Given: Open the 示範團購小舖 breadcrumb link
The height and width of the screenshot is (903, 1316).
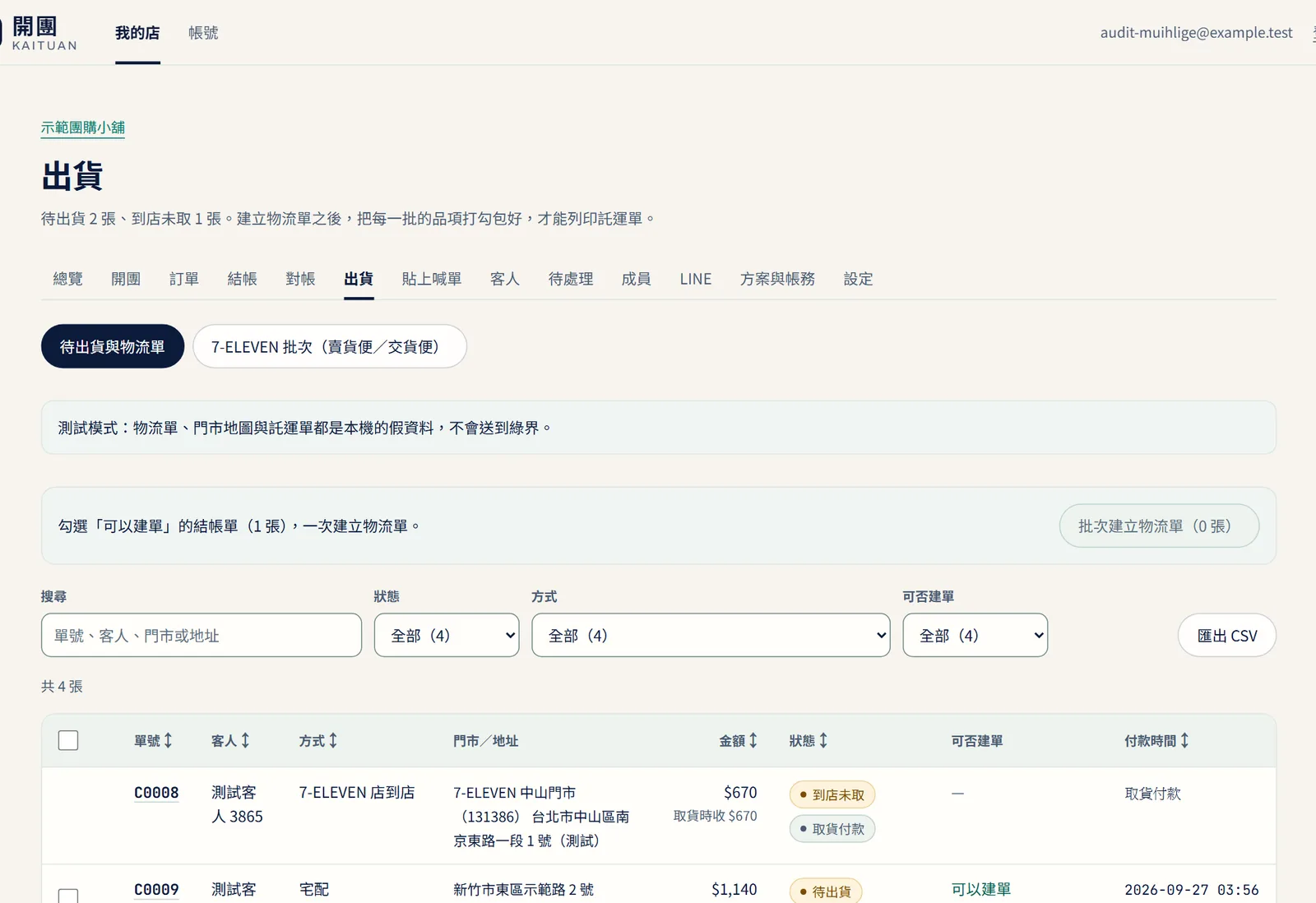Looking at the screenshot, I should [x=83, y=127].
